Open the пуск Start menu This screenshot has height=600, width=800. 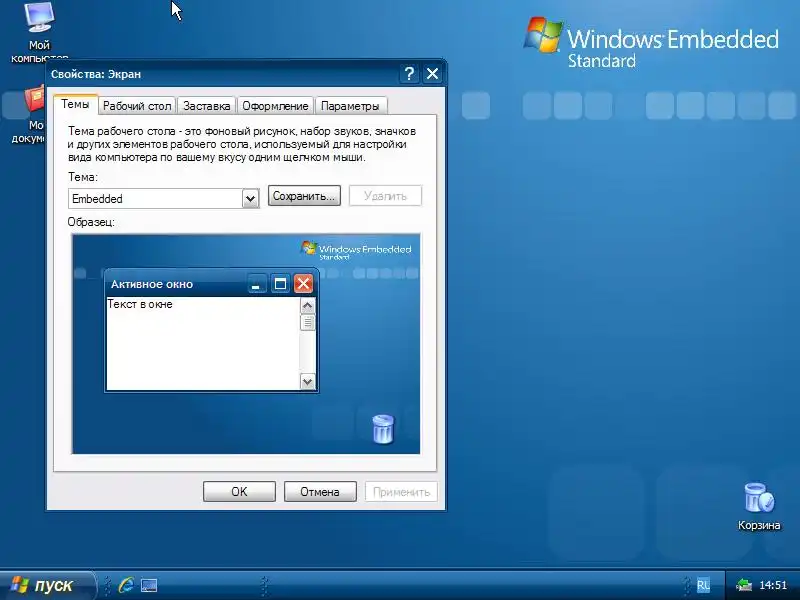pos(47,585)
